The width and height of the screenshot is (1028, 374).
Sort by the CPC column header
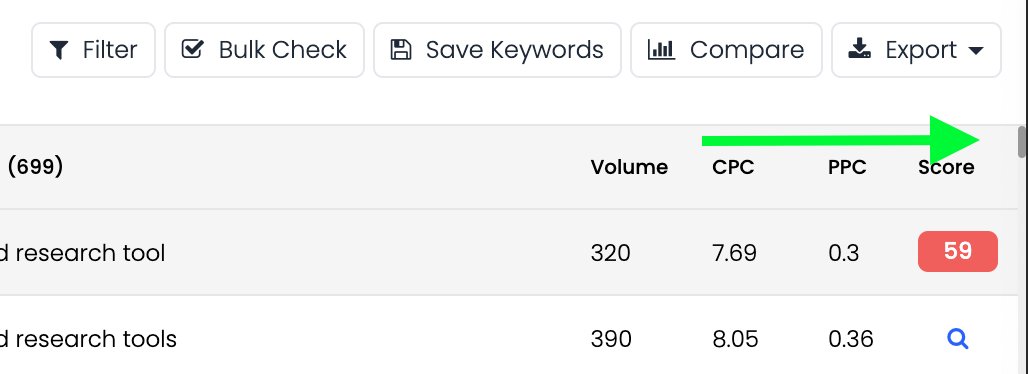coord(733,167)
